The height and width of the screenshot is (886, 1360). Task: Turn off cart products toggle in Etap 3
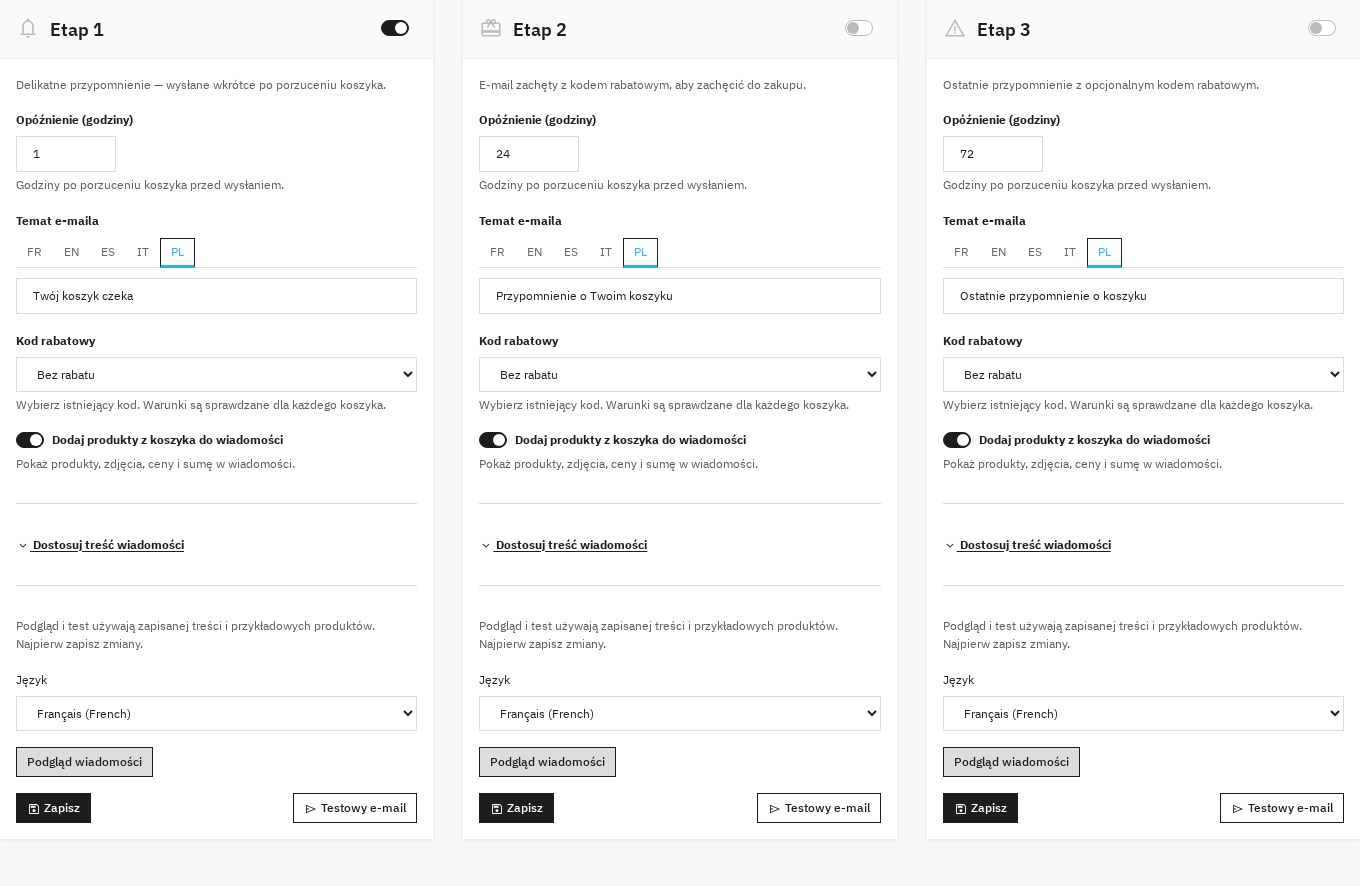[957, 440]
